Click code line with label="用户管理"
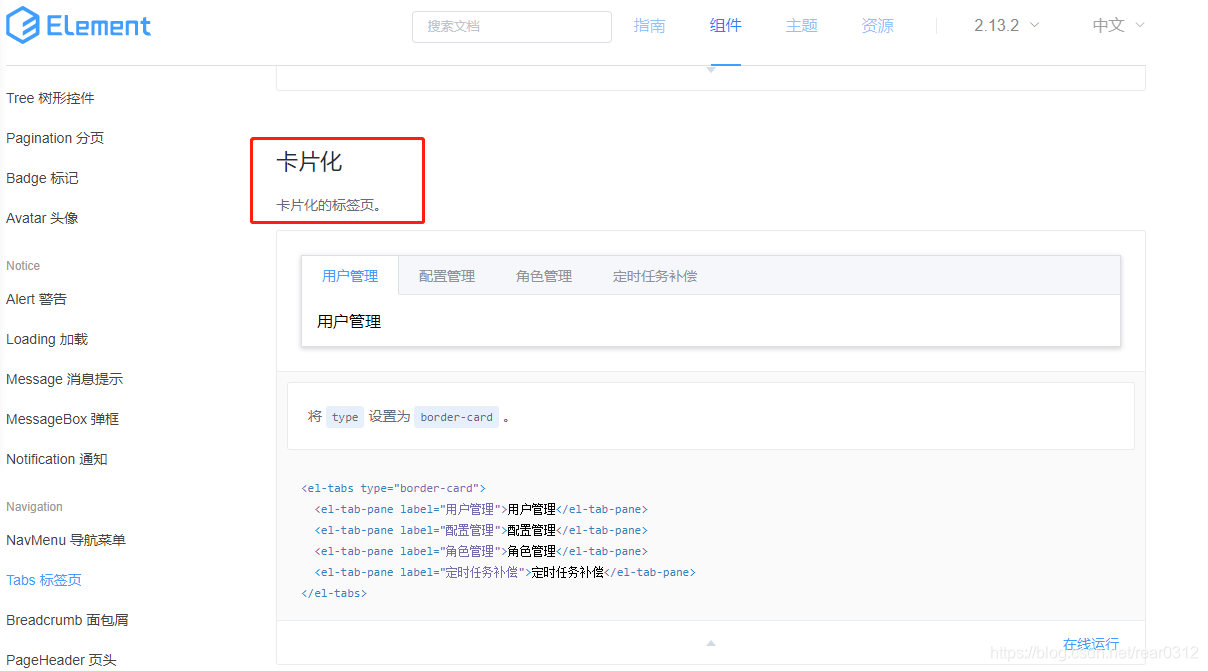 click(481, 509)
